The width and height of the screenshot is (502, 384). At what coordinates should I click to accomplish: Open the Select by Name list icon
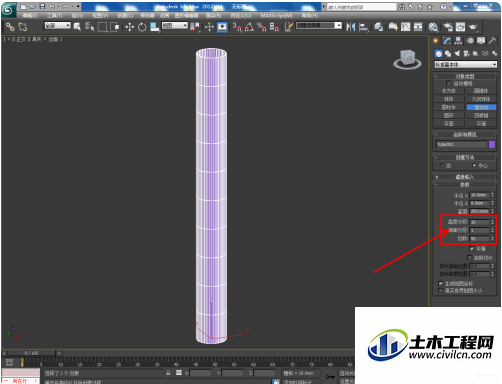tap(89, 27)
